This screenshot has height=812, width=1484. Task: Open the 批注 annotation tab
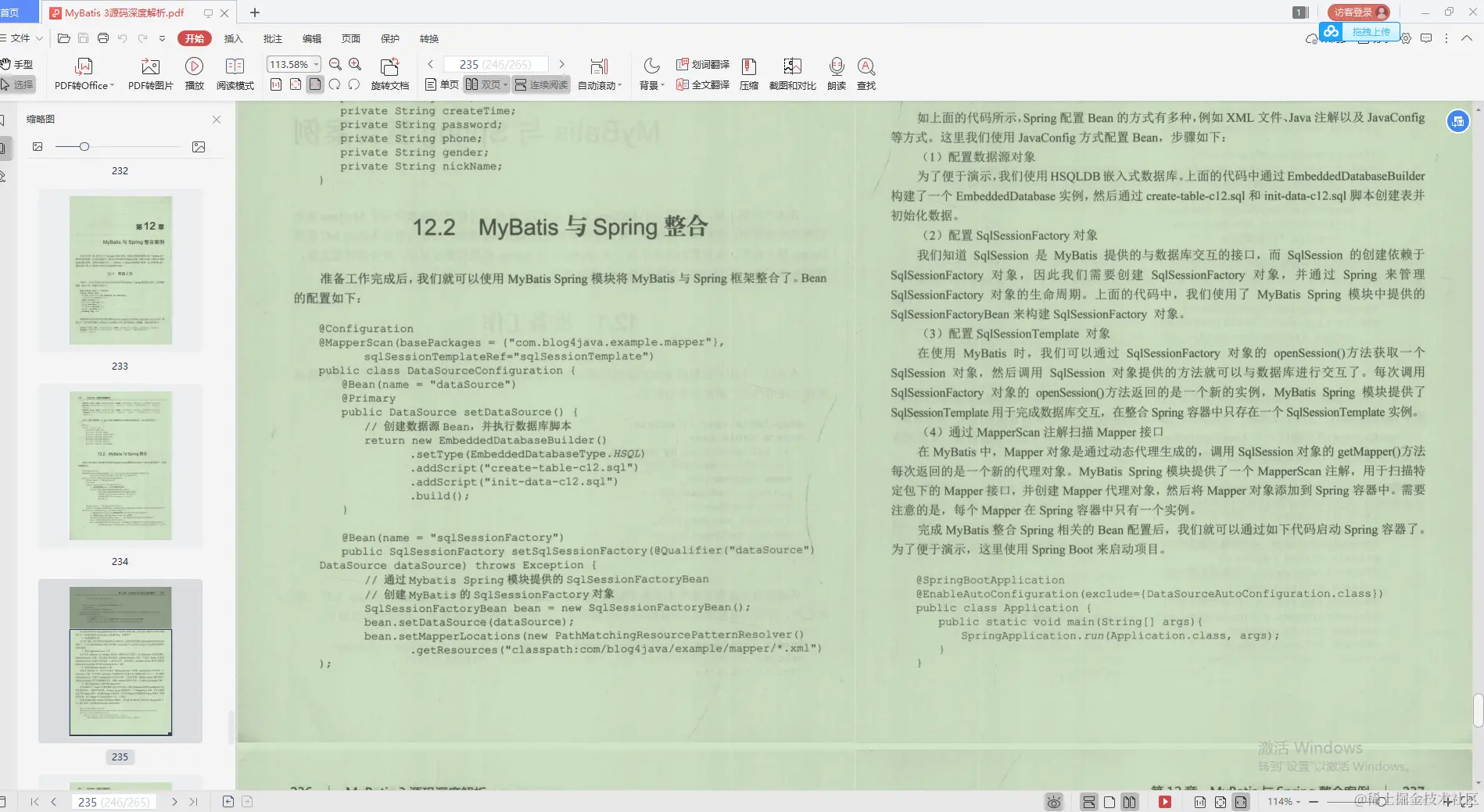(x=272, y=38)
